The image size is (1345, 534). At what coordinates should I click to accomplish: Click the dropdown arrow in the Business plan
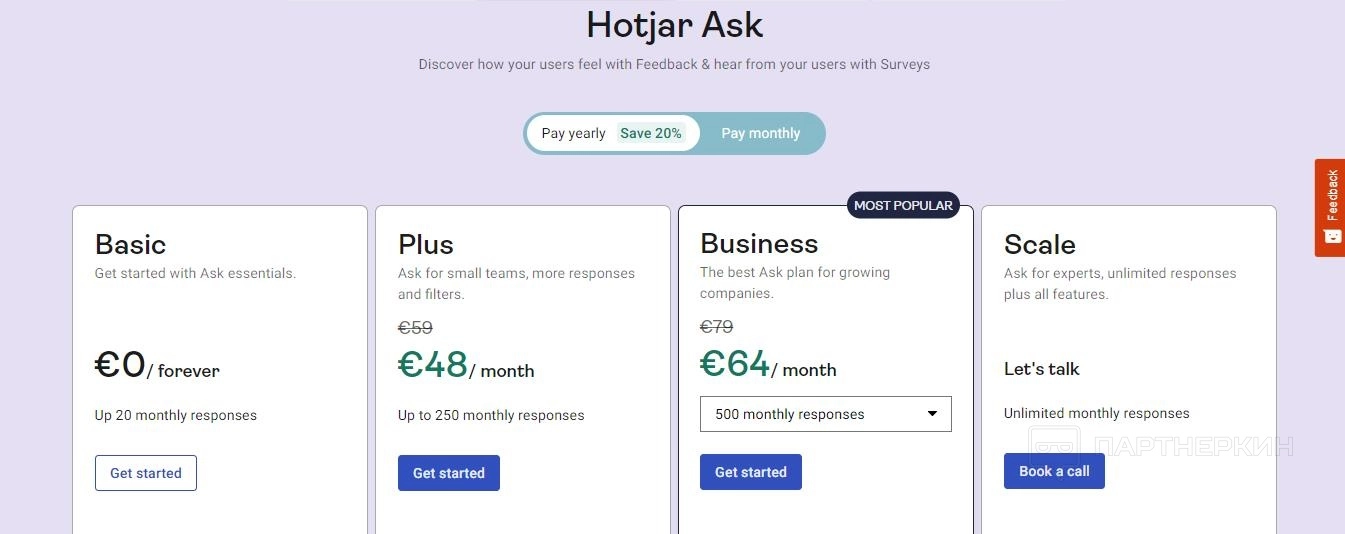[932, 414]
